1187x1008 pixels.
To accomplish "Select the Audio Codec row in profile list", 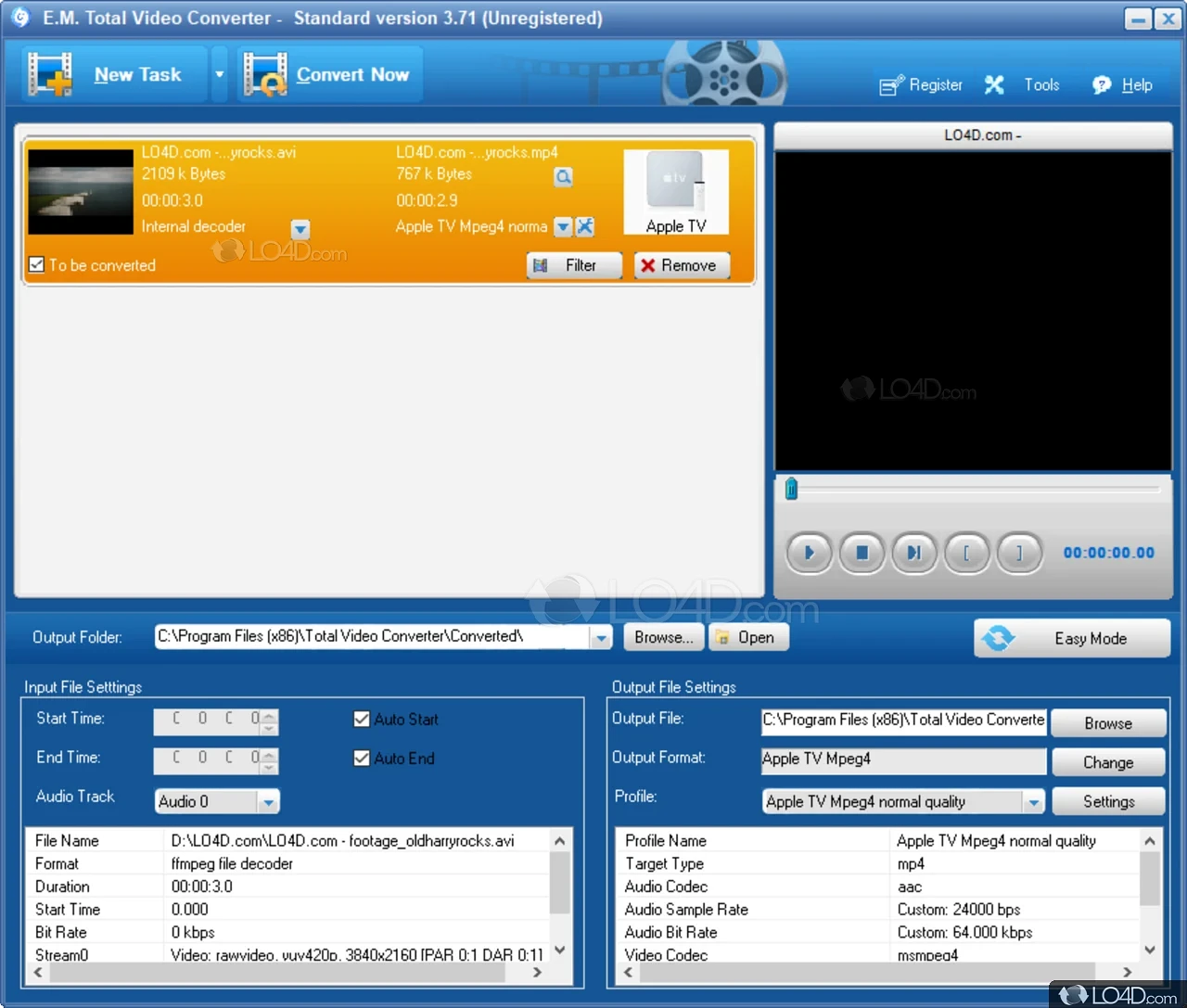I will point(879,887).
